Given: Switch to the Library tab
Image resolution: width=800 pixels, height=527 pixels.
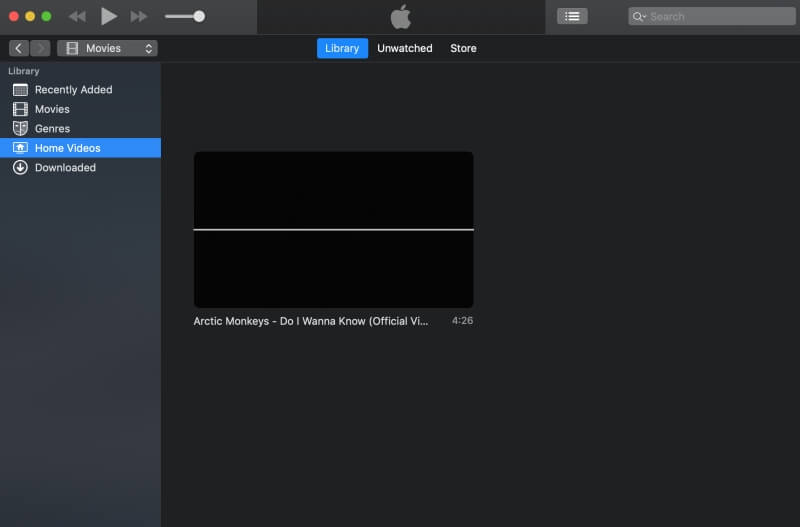Looking at the screenshot, I should click(x=342, y=48).
